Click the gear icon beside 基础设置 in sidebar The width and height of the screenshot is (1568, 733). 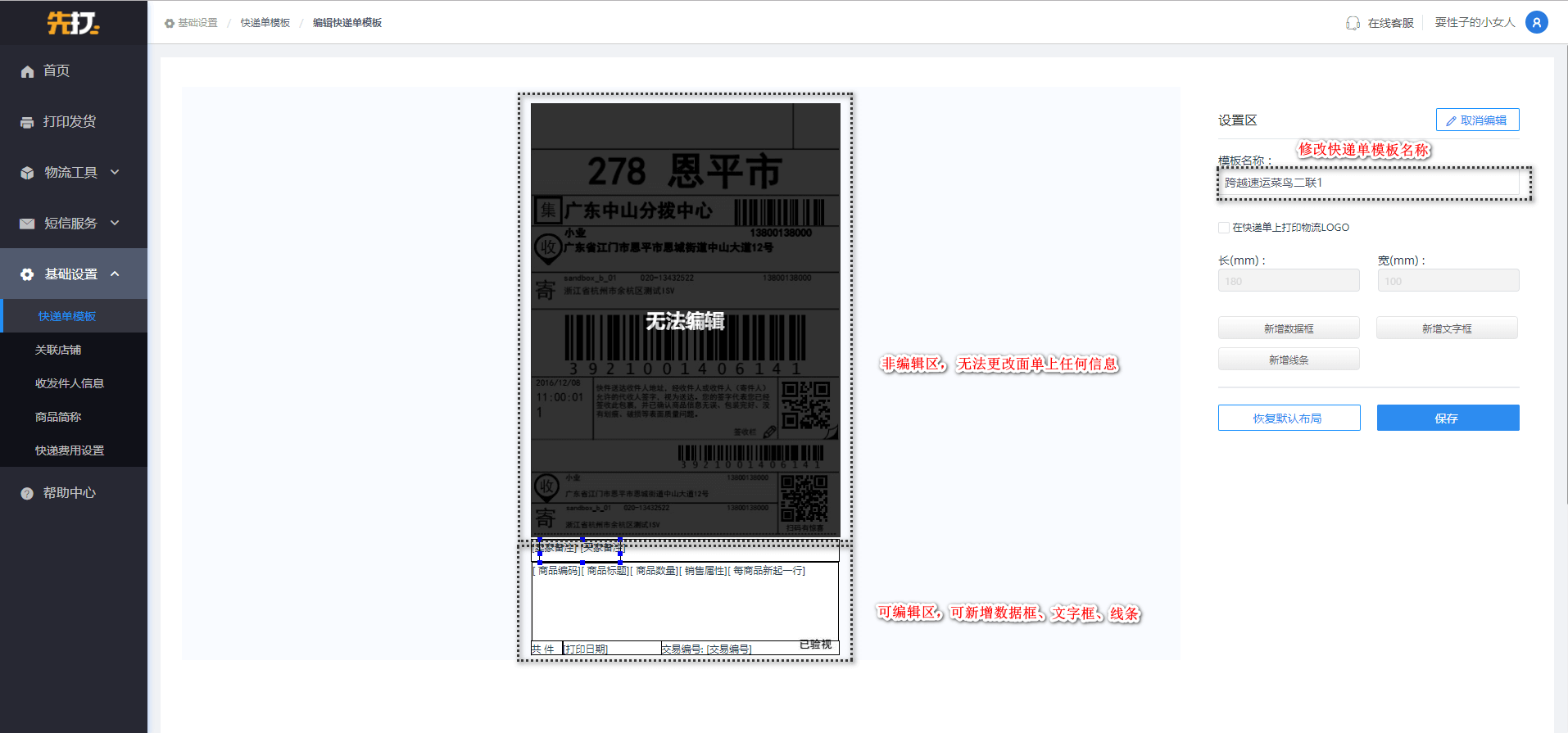click(27, 274)
